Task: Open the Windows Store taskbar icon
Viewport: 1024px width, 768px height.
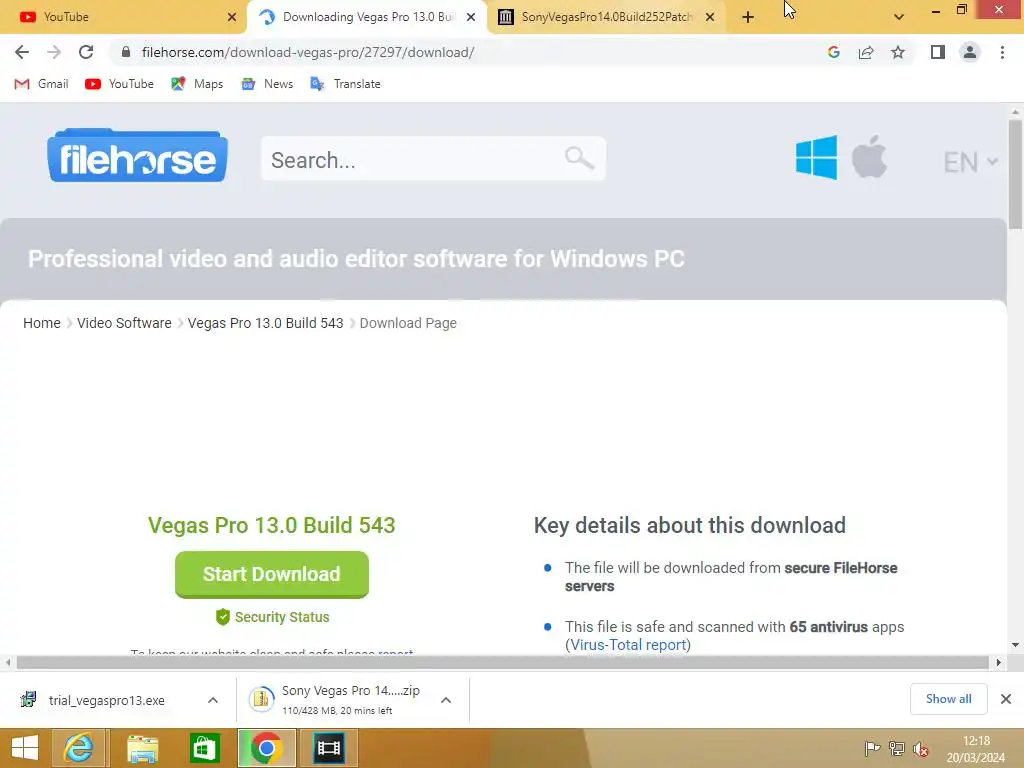Action: point(204,748)
